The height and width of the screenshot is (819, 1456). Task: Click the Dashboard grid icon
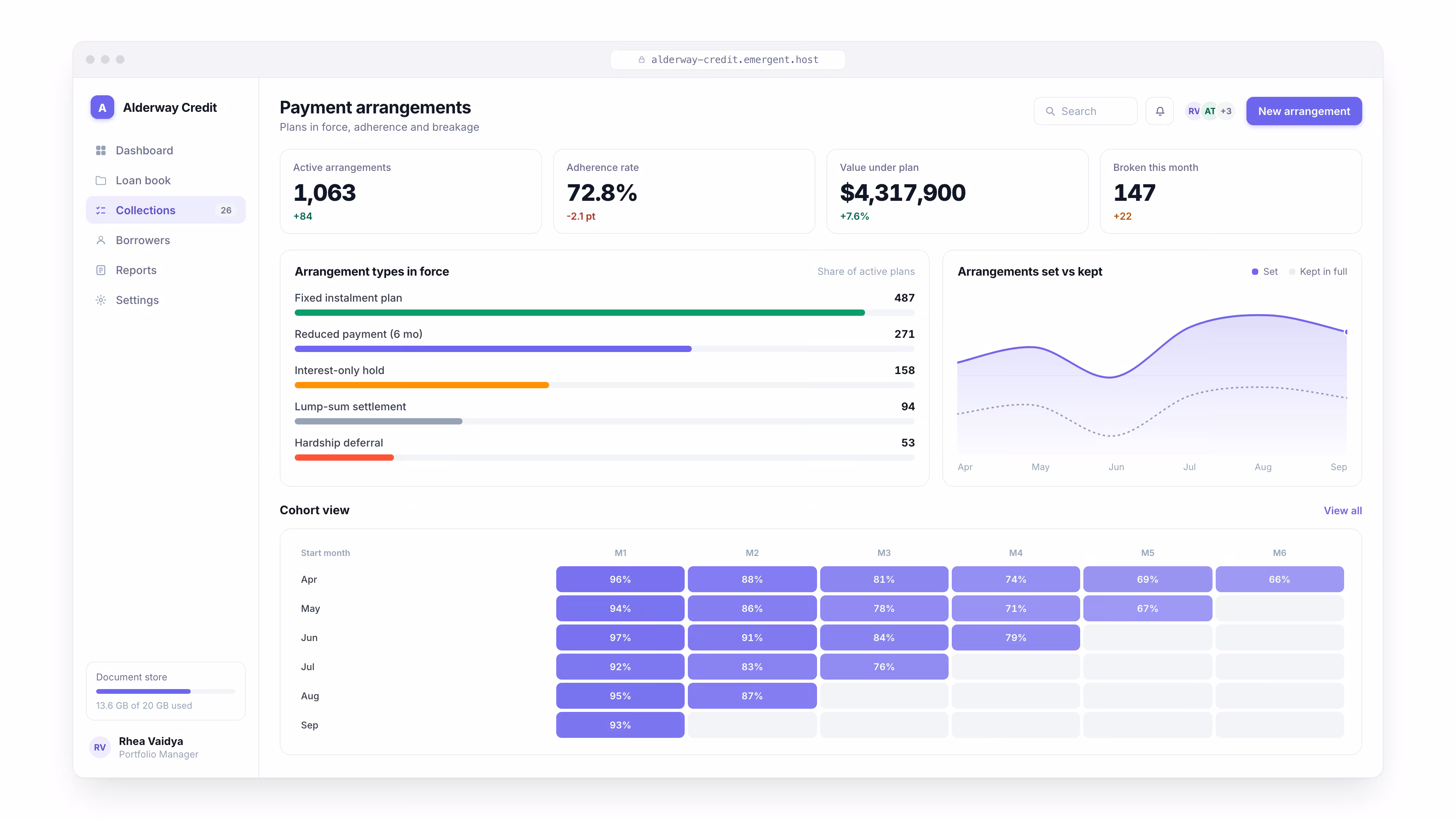tap(100, 150)
